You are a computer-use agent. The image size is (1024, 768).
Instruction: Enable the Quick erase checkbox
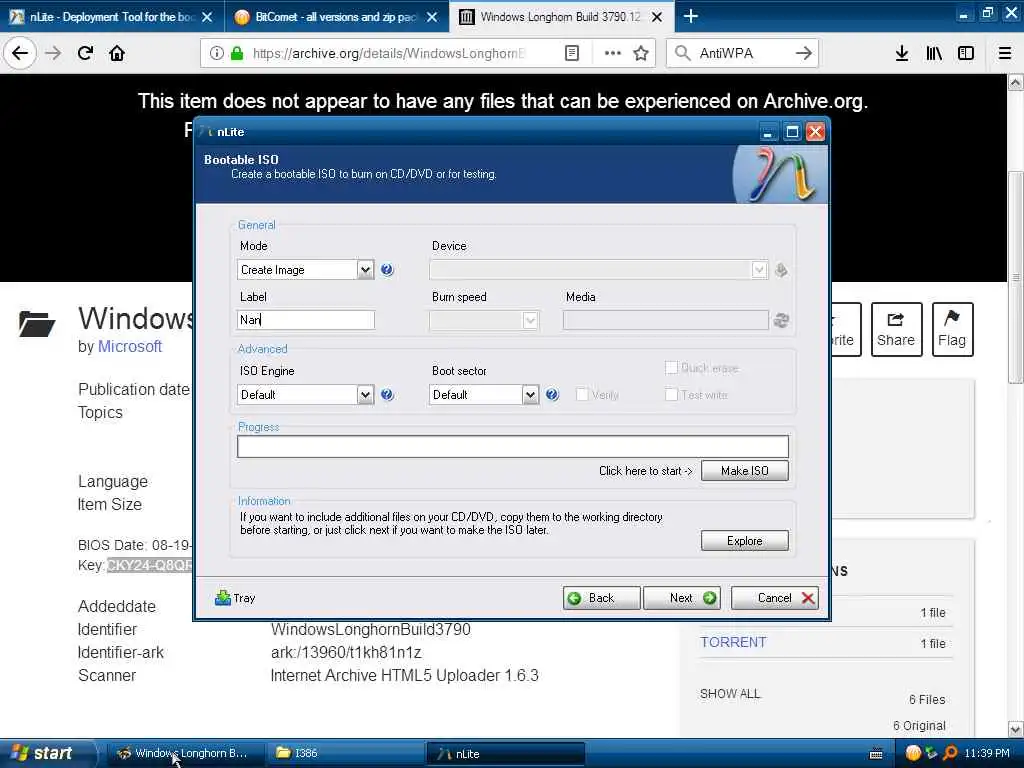click(x=671, y=367)
